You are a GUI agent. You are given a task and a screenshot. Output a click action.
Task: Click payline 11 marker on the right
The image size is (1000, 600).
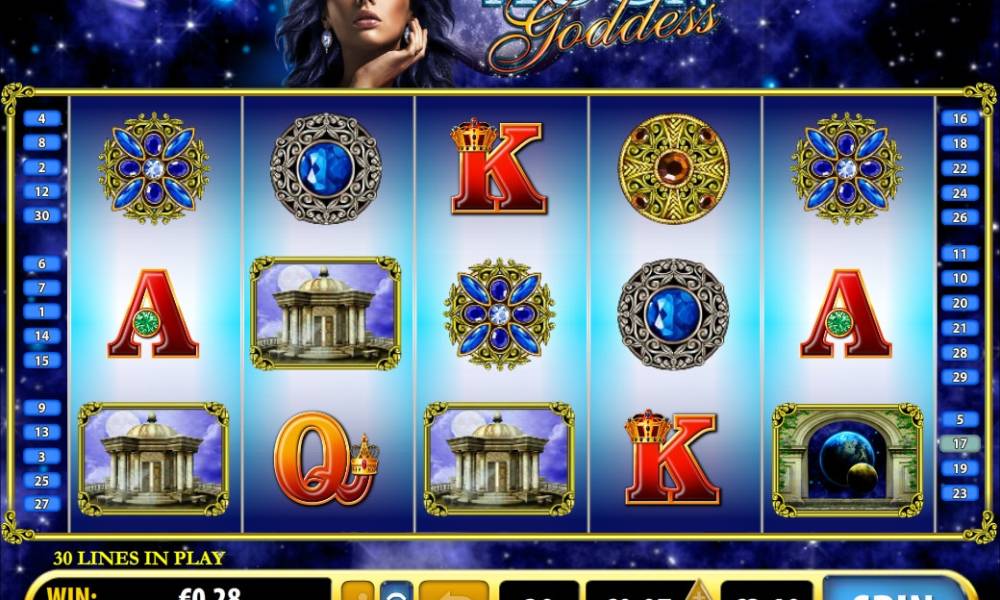click(960, 254)
